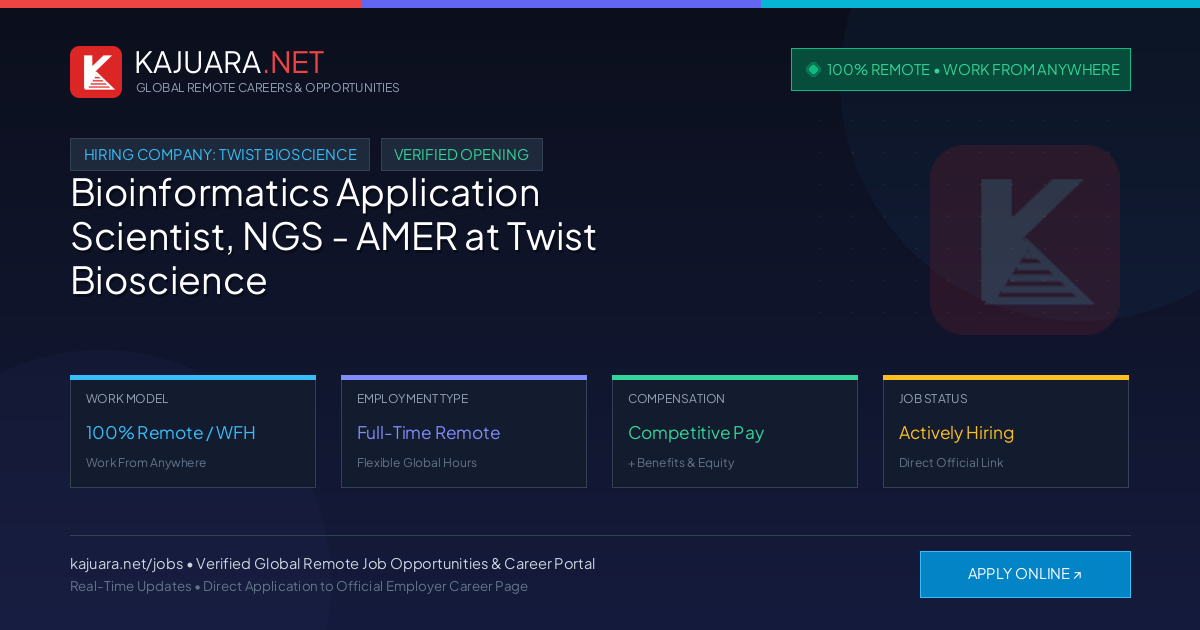
Task: Click the '100% Remote / WFH' text
Action: click(x=171, y=433)
